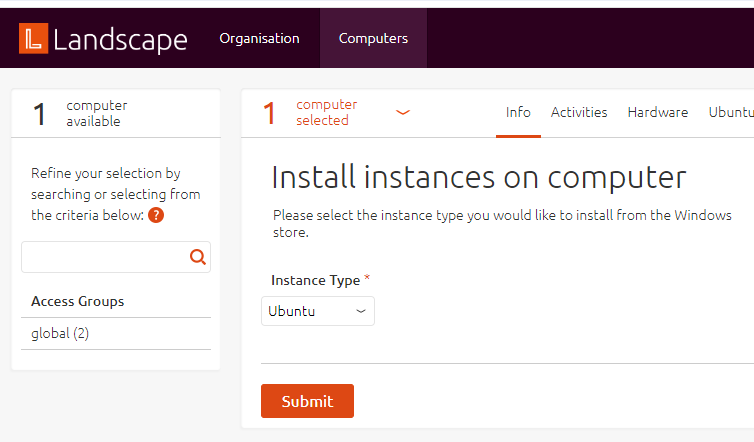Screen dimensions: 754x442
Task: Open the help question mark icon
Action: coord(156,215)
